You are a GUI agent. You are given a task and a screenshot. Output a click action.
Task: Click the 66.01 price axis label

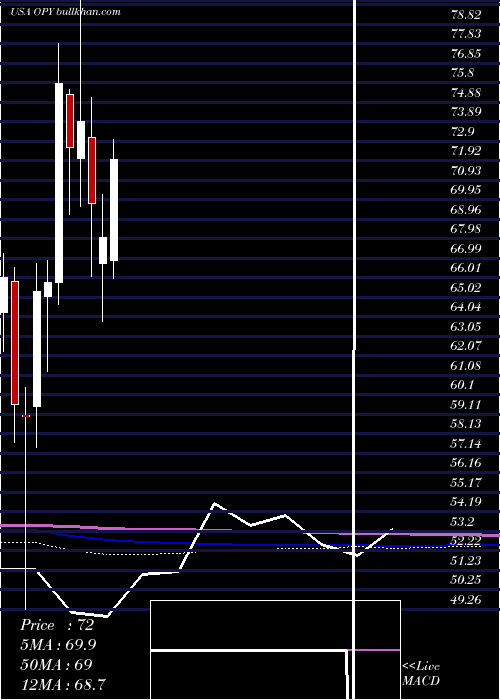point(466,267)
